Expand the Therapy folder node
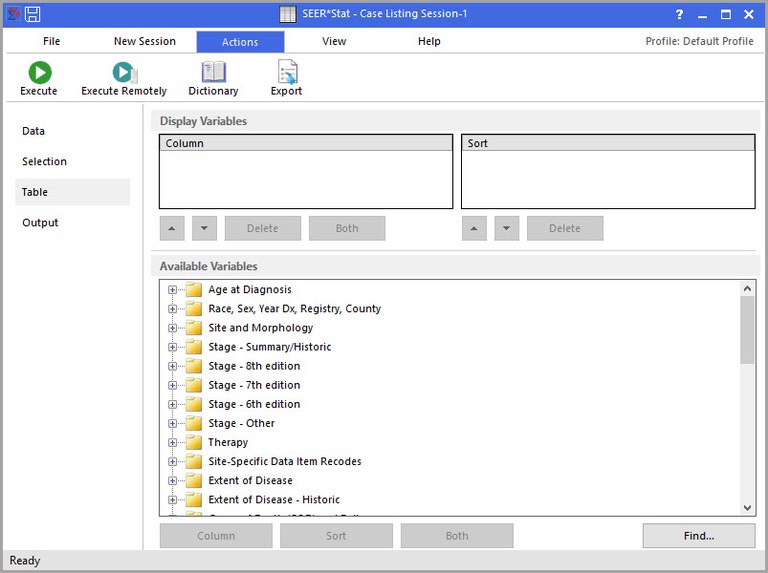 pos(173,442)
